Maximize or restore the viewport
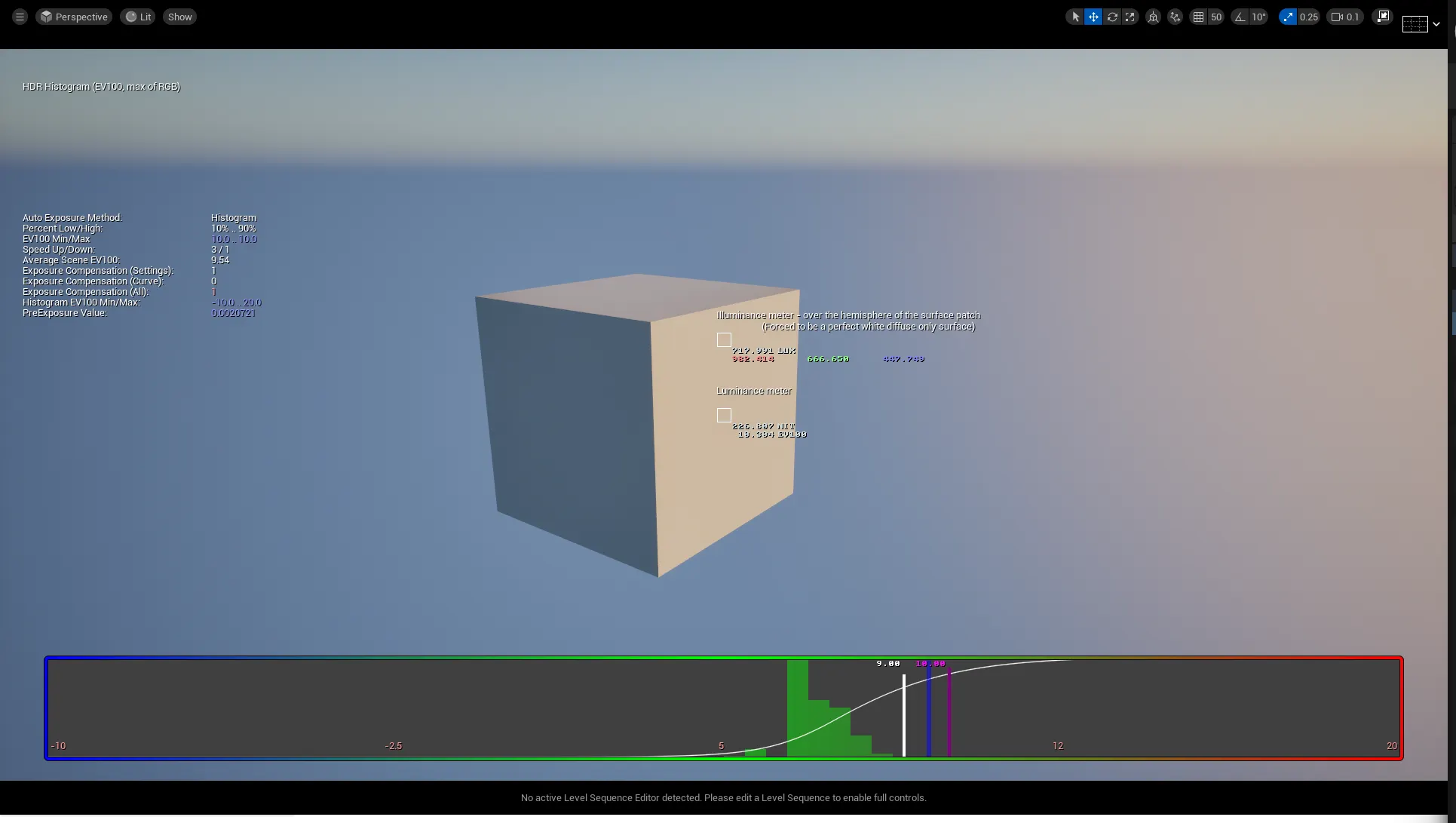The height and width of the screenshot is (823, 1456). pos(1383,17)
